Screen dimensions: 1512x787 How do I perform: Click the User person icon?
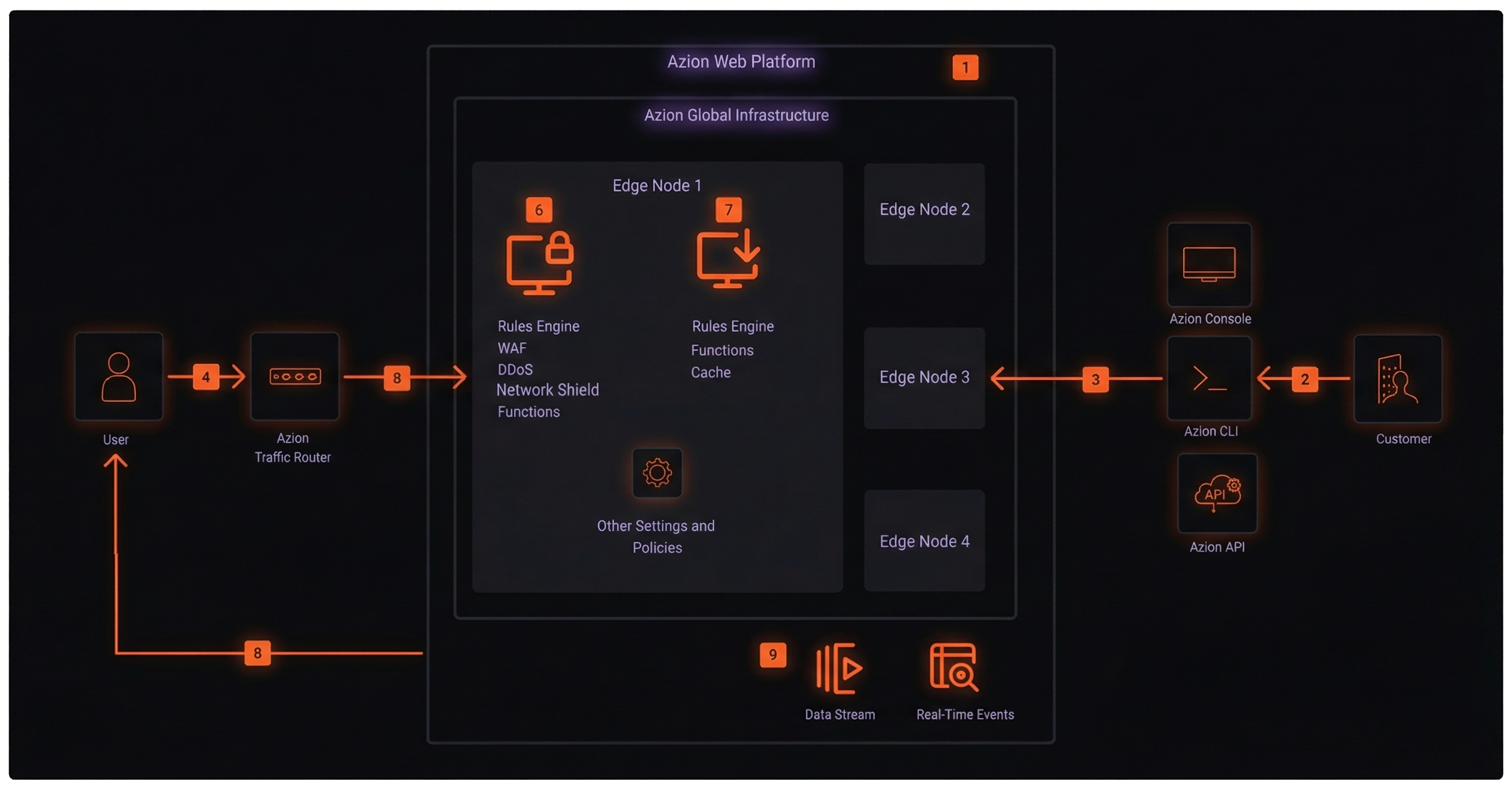click(118, 377)
